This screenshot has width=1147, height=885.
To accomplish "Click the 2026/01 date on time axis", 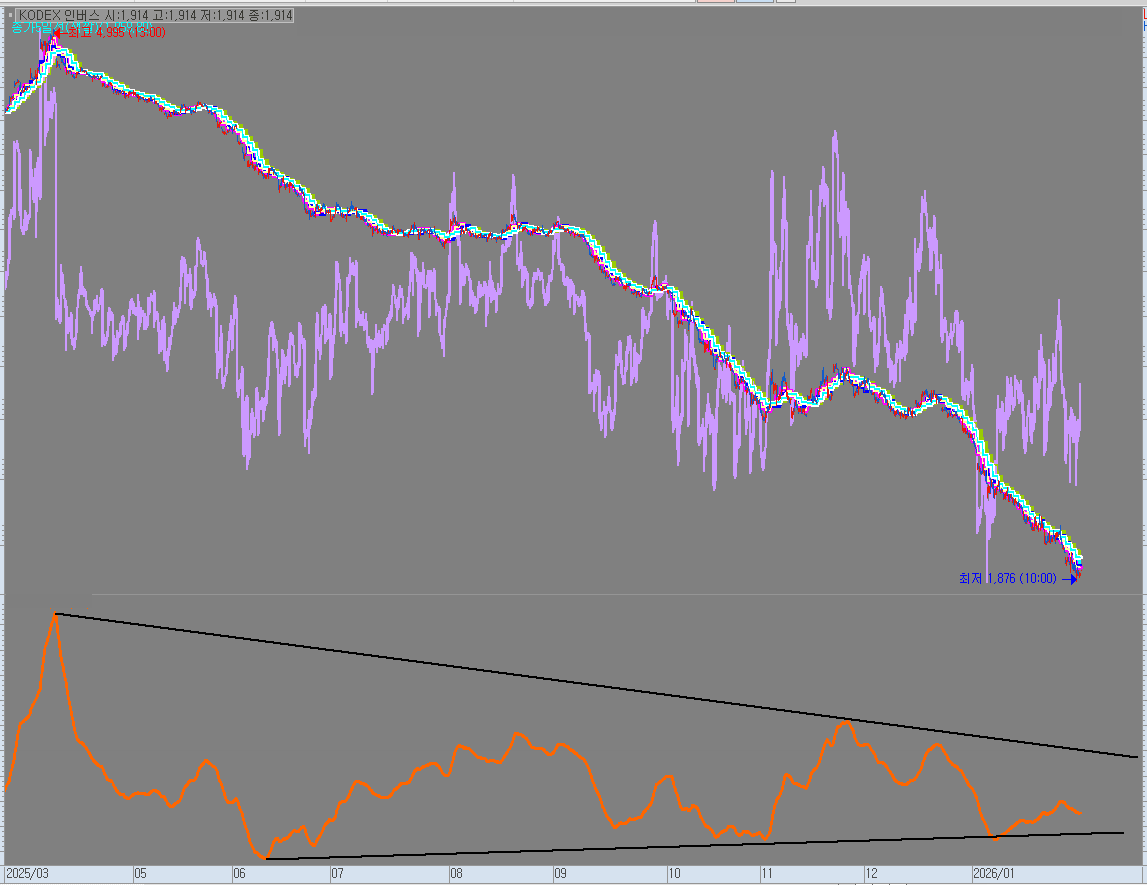I will (993, 873).
